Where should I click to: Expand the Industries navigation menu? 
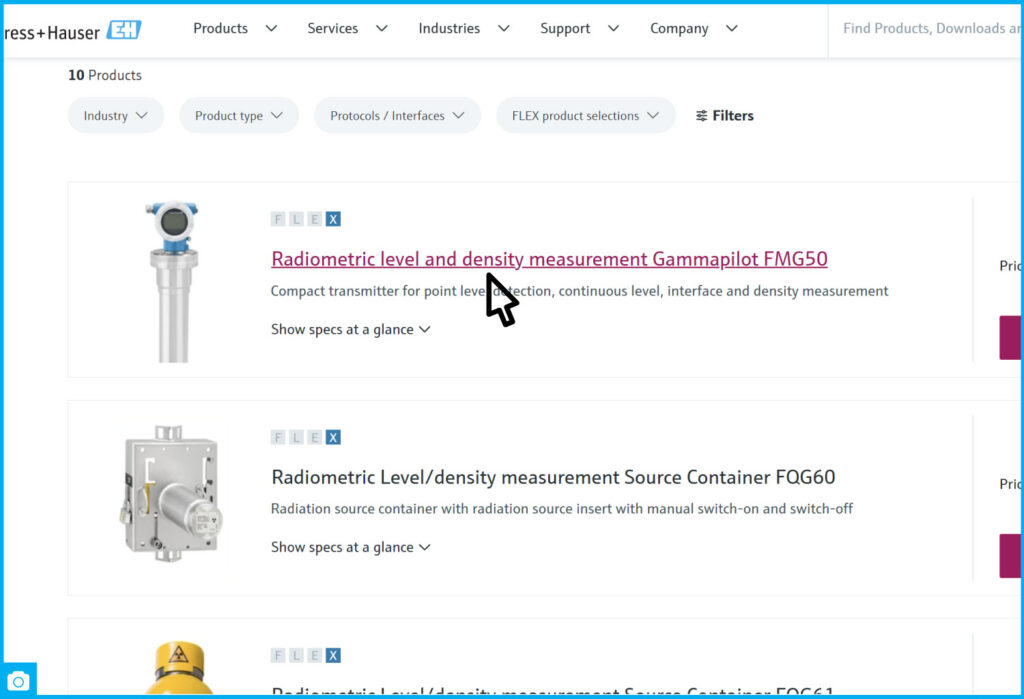coord(463,28)
